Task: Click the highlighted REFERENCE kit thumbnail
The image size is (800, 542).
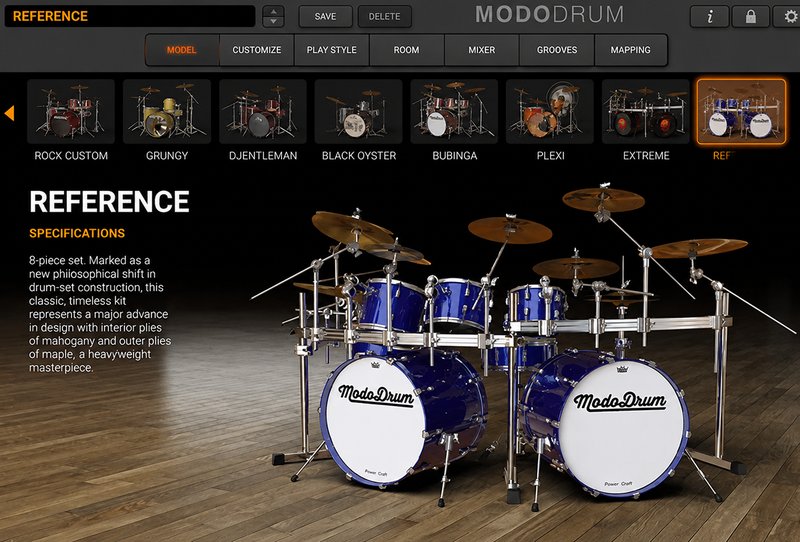Action: [741, 111]
